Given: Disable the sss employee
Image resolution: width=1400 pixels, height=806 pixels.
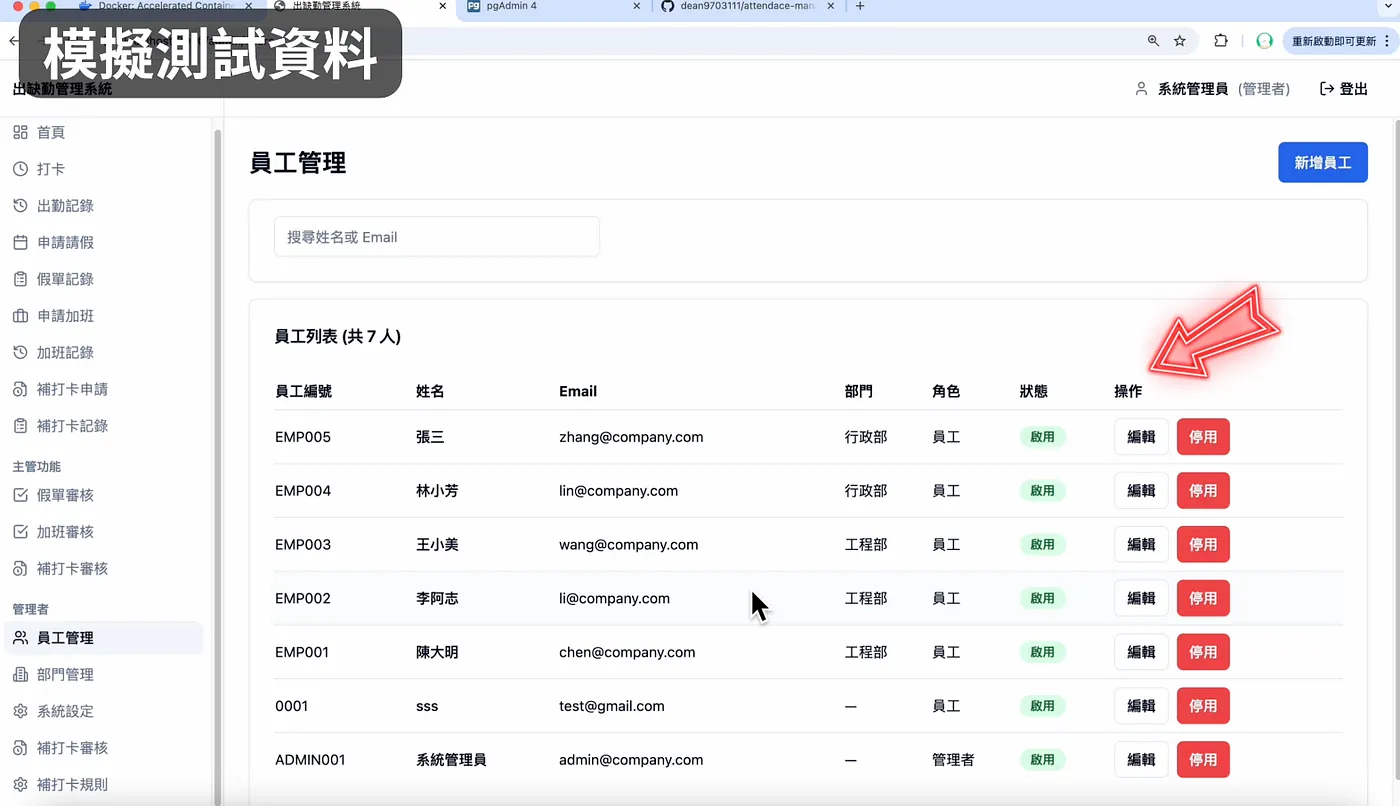Looking at the screenshot, I should point(1203,706).
